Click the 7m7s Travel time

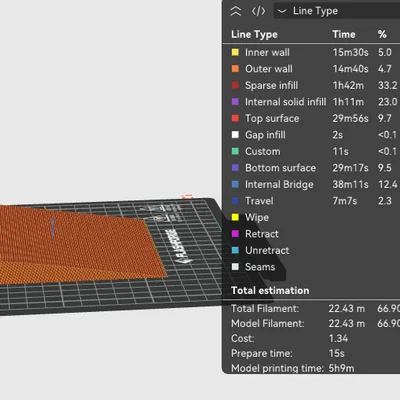click(345, 201)
